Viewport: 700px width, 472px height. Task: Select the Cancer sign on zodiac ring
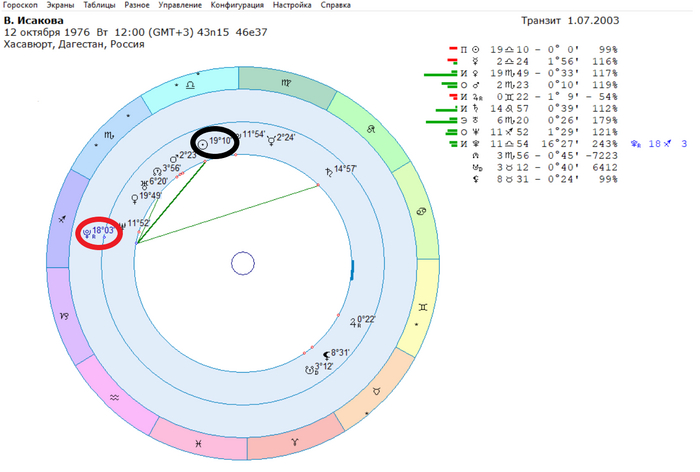click(x=421, y=211)
